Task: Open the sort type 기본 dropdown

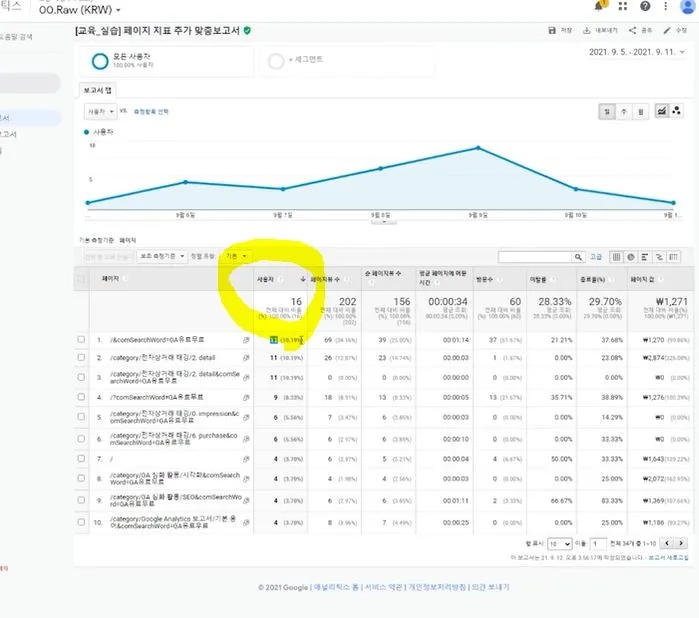Action: coord(236,256)
